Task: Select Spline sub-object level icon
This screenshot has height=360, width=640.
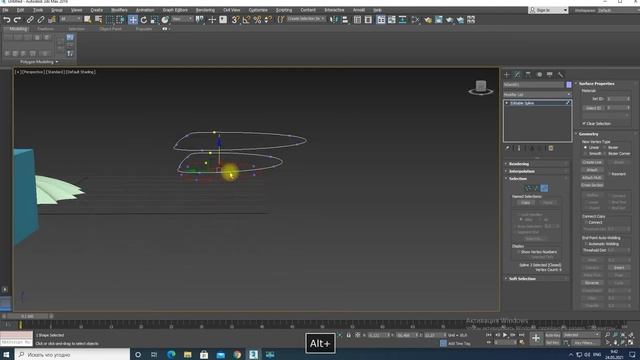Action: pos(544,188)
